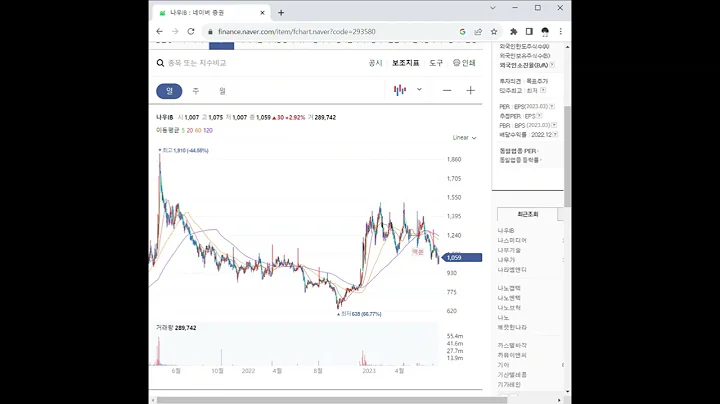Click the 거래량 289,742 volume label
This screenshot has width=720, height=404.
pyautogui.click(x=176, y=328)
